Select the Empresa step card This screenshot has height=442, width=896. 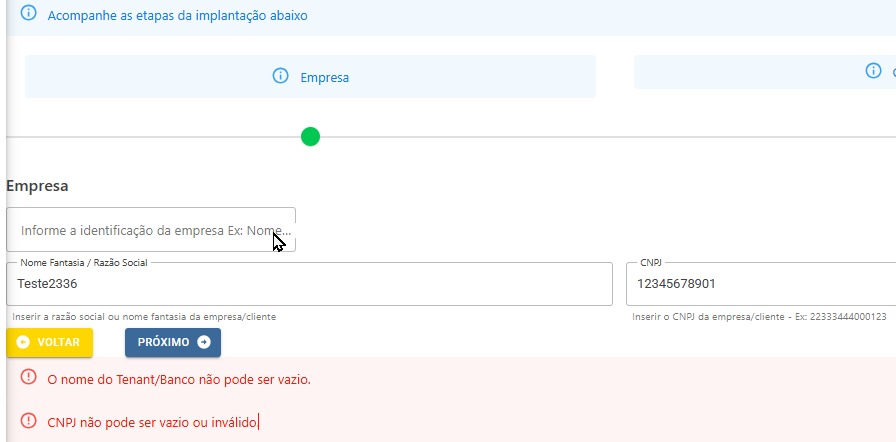coord(310,77)
